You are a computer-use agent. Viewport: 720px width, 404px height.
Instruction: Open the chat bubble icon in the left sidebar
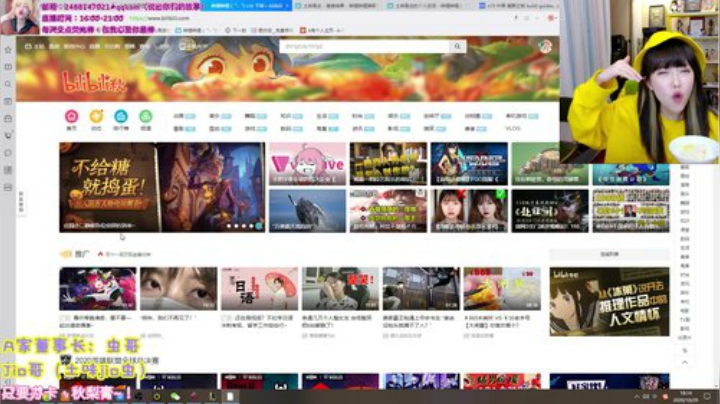(x=8, y=153)
